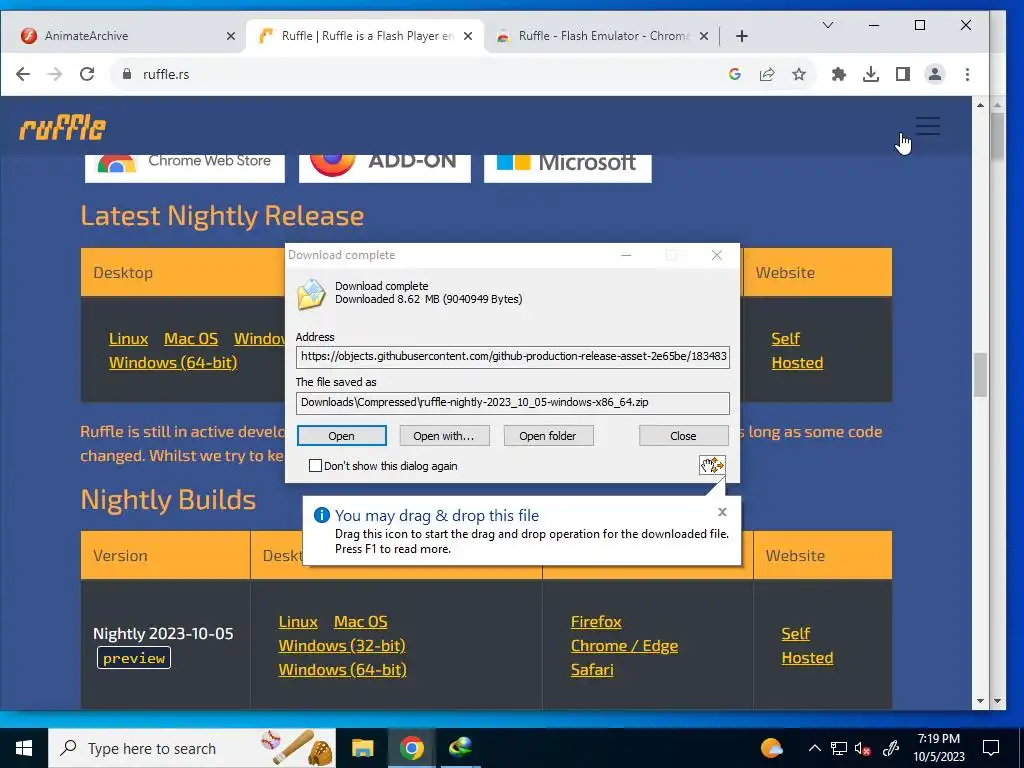Click the ruffle logo
Image resolution: width=1024 pixels, height=768 pixels.
63,127
